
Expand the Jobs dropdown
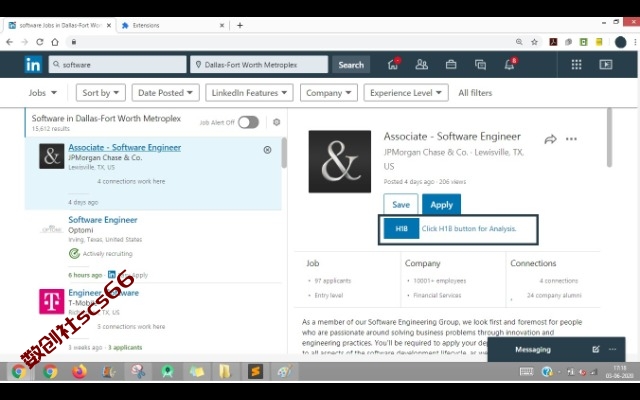coord(42,93)
